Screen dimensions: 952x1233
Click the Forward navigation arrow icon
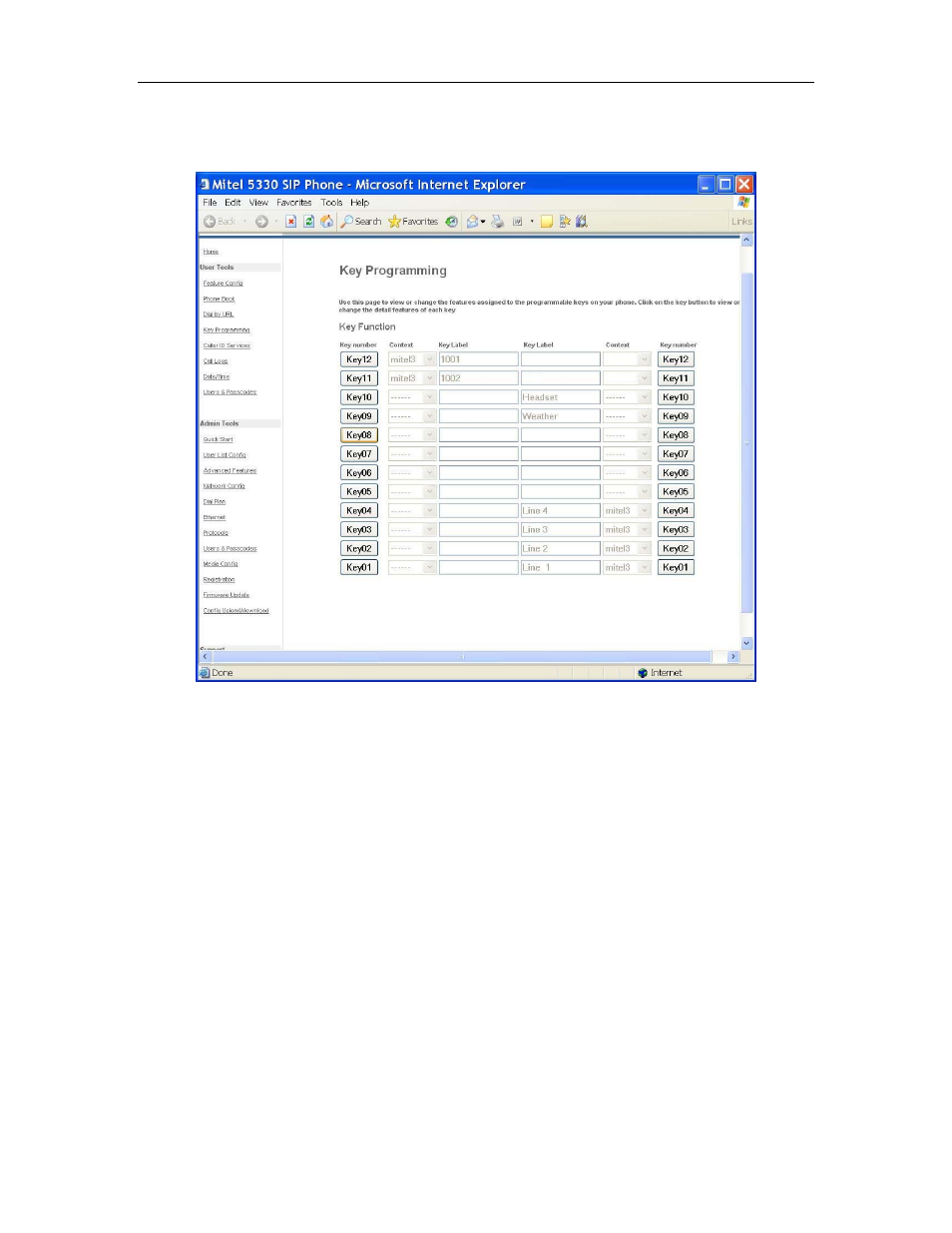pyautogui.click(x=261, y=222)
